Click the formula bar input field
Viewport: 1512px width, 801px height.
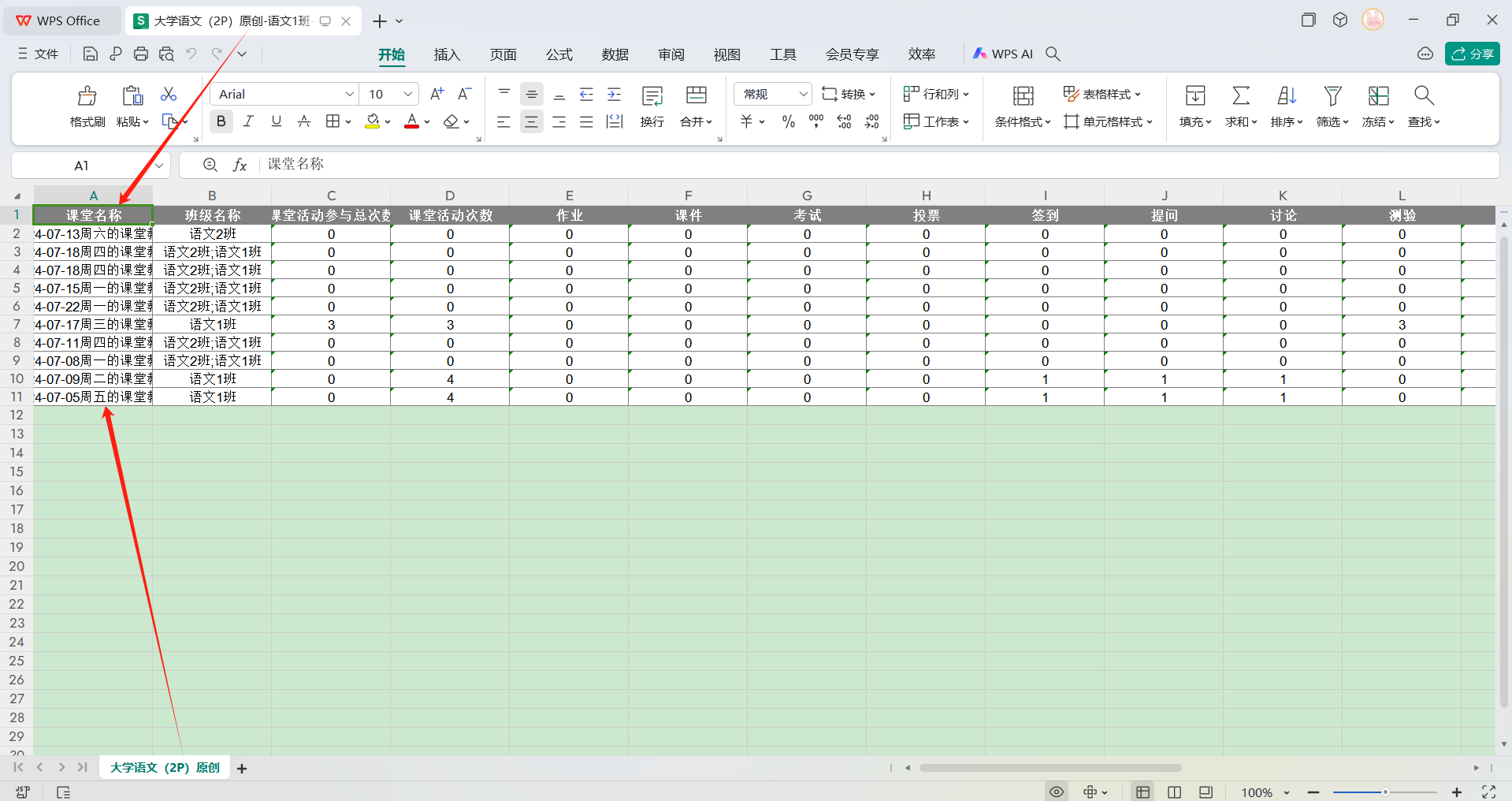[x=867, y=165]
